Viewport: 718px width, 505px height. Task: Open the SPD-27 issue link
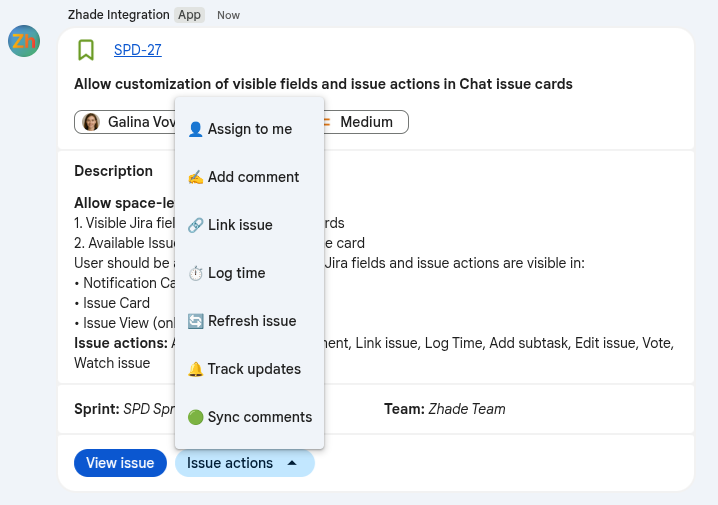click(x=137, y=50)
